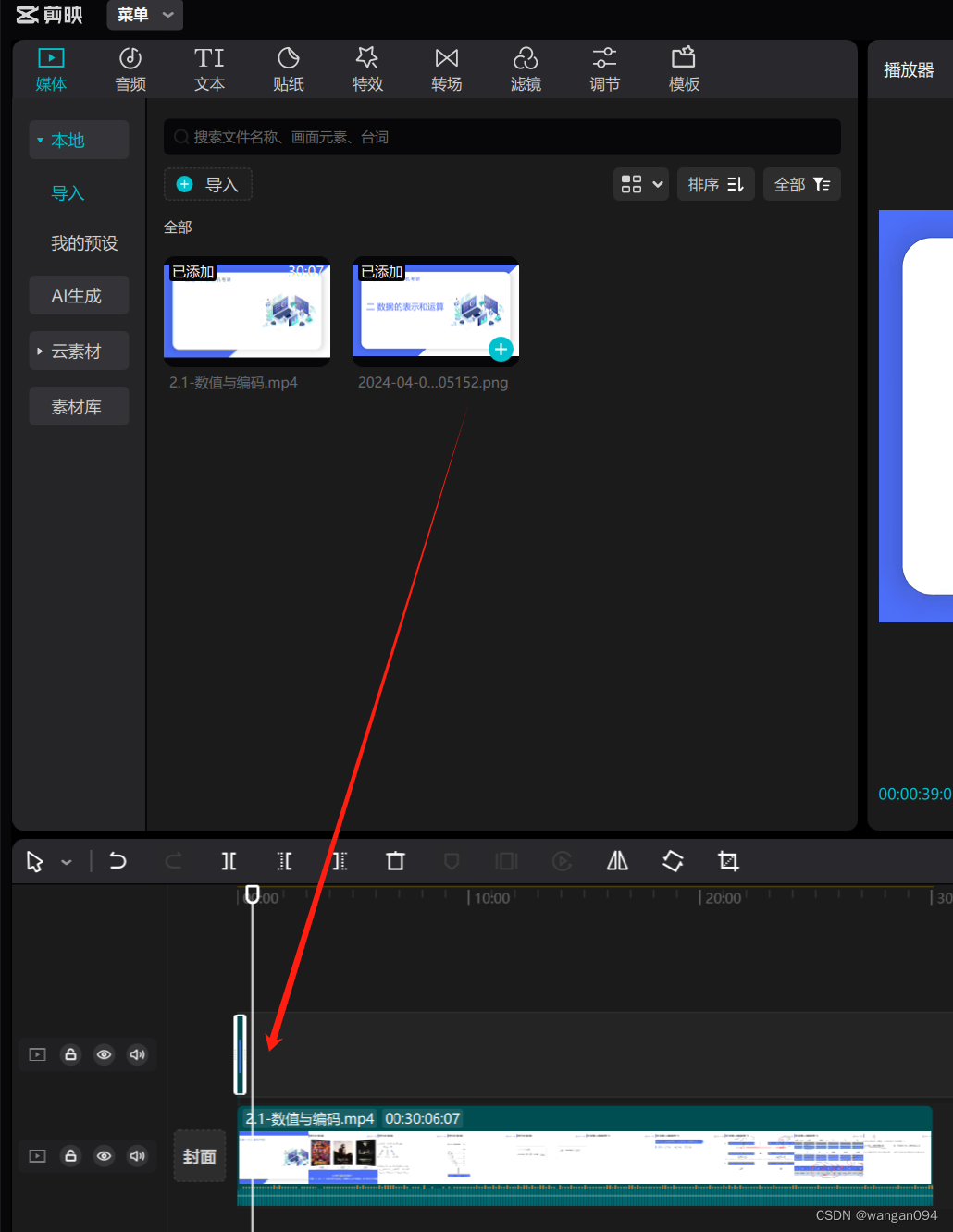Open the 媒体 media tab
This screenshot has height=1232, width=953.
coord(51,70)
